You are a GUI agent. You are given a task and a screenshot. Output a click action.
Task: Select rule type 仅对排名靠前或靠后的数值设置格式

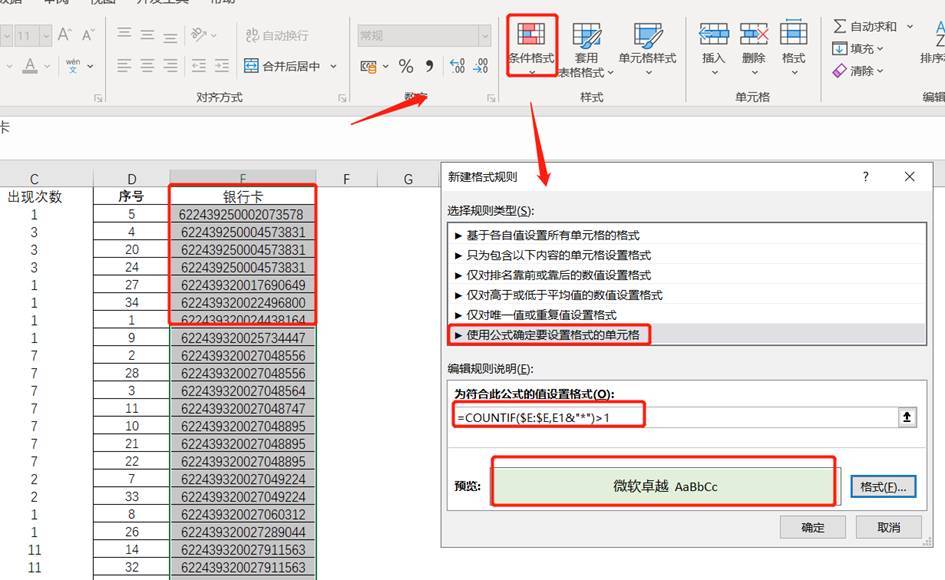pos(686,274)
